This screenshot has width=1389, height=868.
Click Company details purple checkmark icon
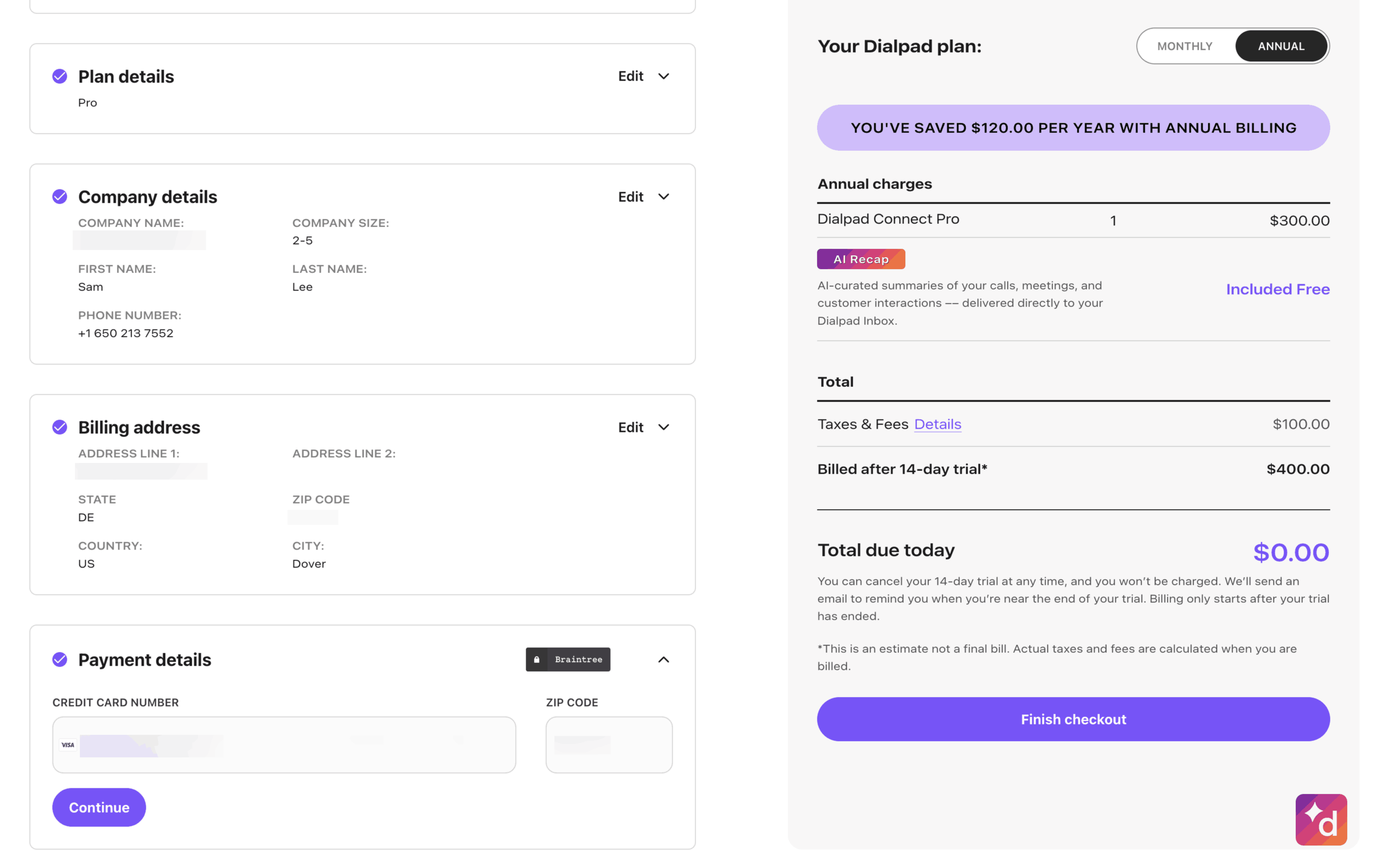point(60,197)
